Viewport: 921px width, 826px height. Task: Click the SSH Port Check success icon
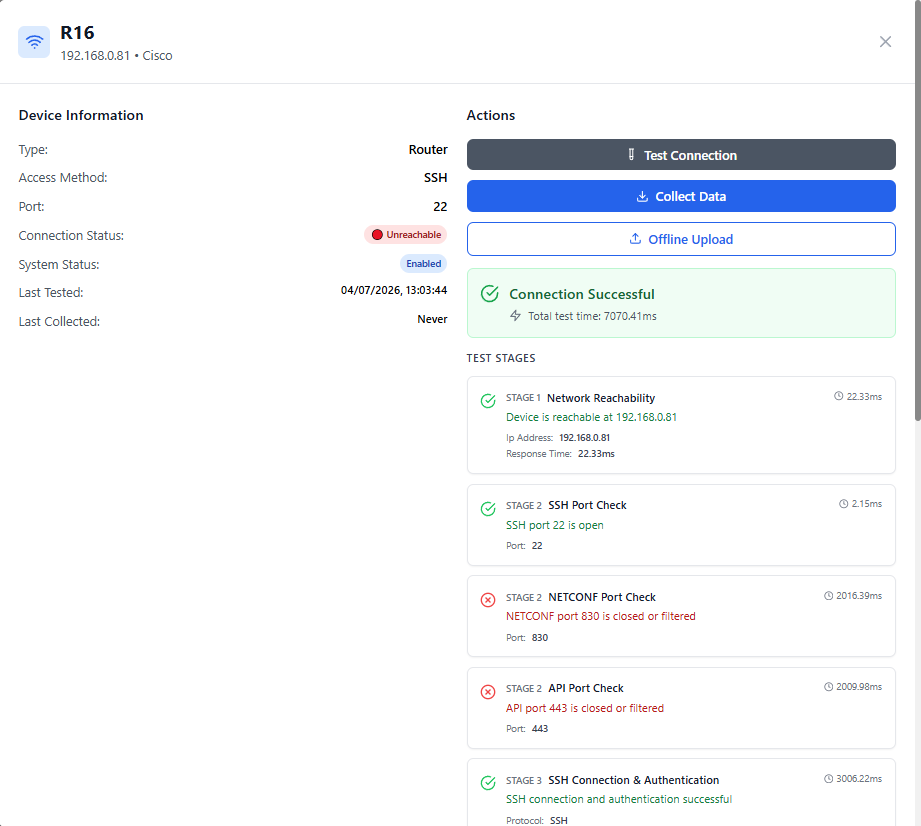coord(488,509)
